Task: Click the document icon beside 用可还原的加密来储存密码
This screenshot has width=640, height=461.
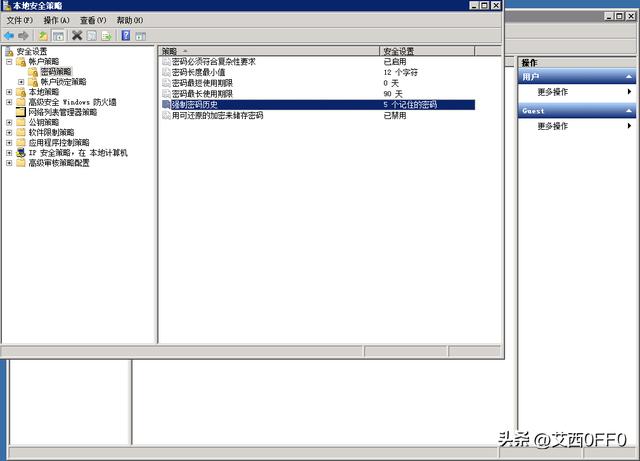Action: click(x=166, y=116)
